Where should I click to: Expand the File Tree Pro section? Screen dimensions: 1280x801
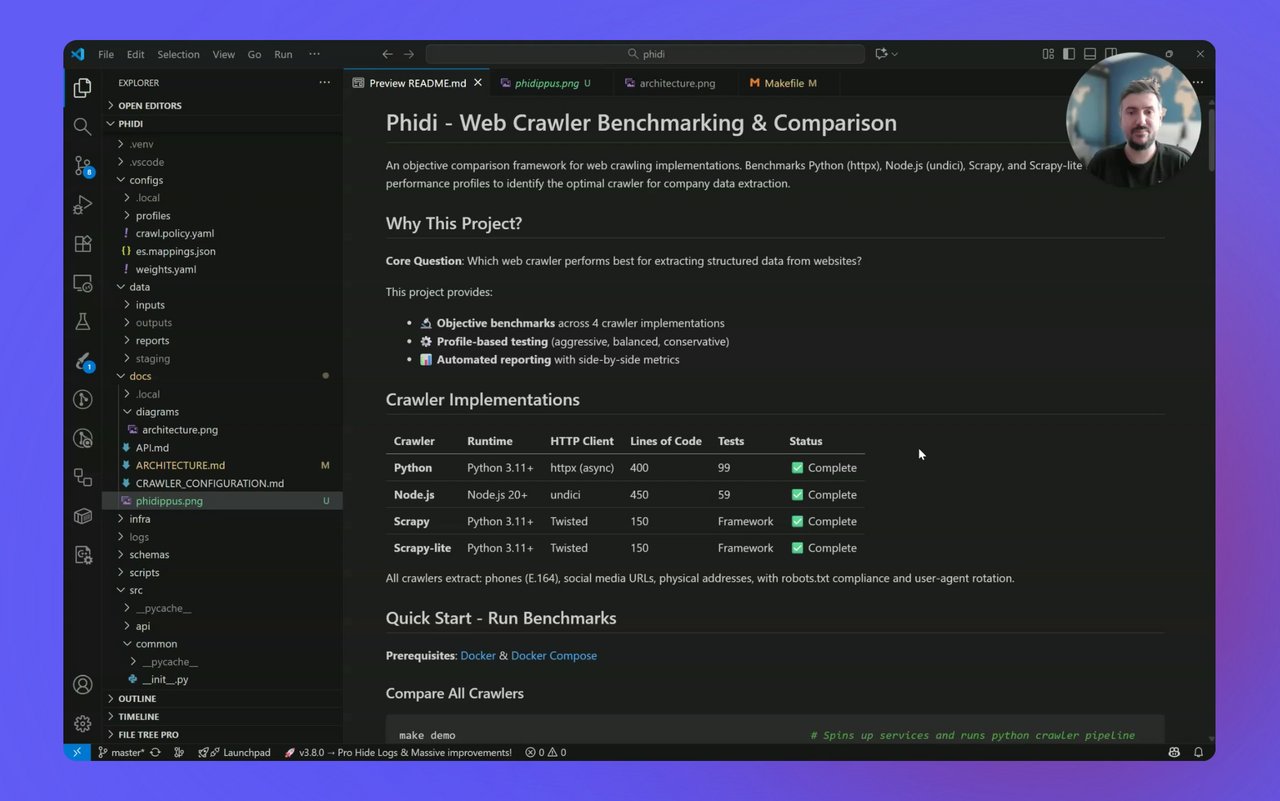pyautogui.click(x=223, y=735)
